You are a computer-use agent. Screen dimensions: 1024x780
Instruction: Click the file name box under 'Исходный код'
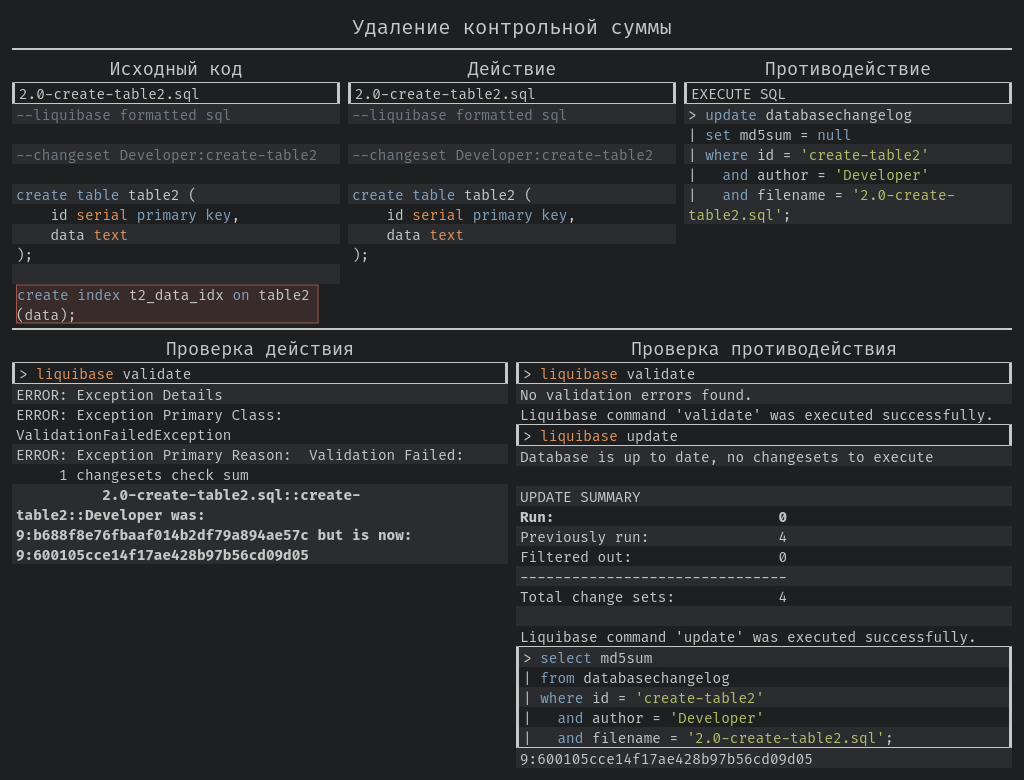tap(176, 93)
